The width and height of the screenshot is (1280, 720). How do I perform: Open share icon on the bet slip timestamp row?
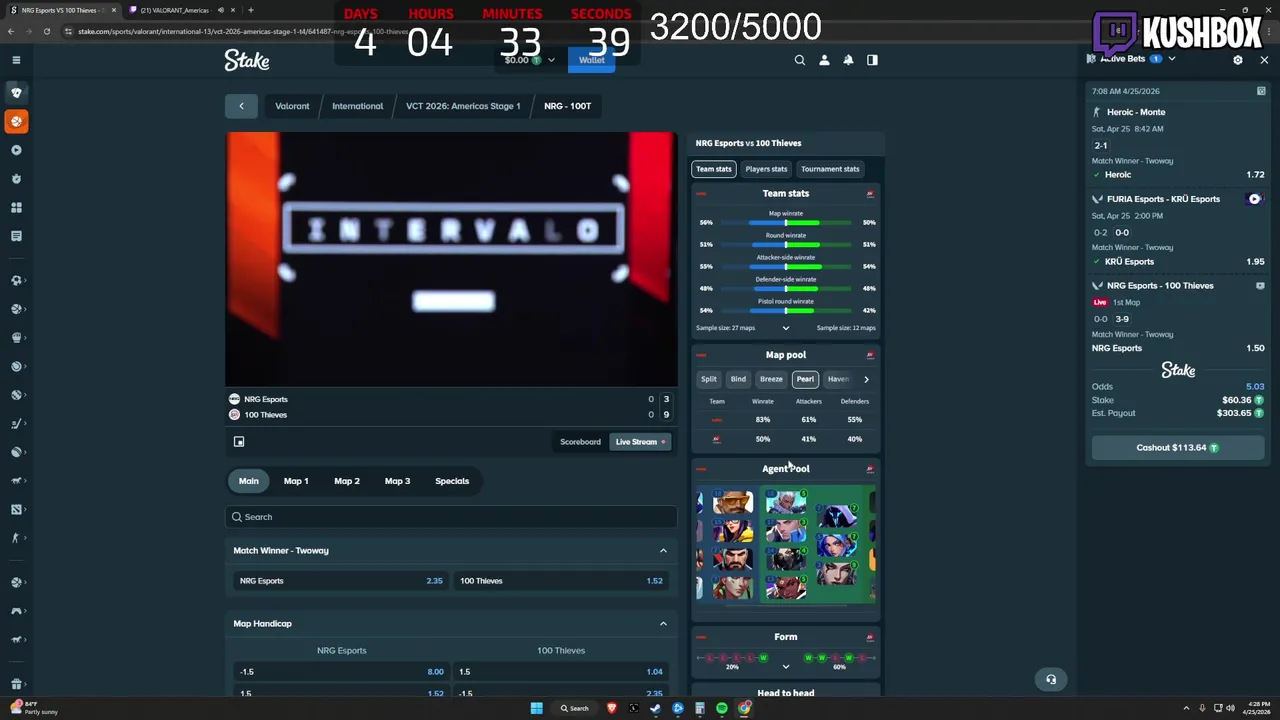point(1261,91)
